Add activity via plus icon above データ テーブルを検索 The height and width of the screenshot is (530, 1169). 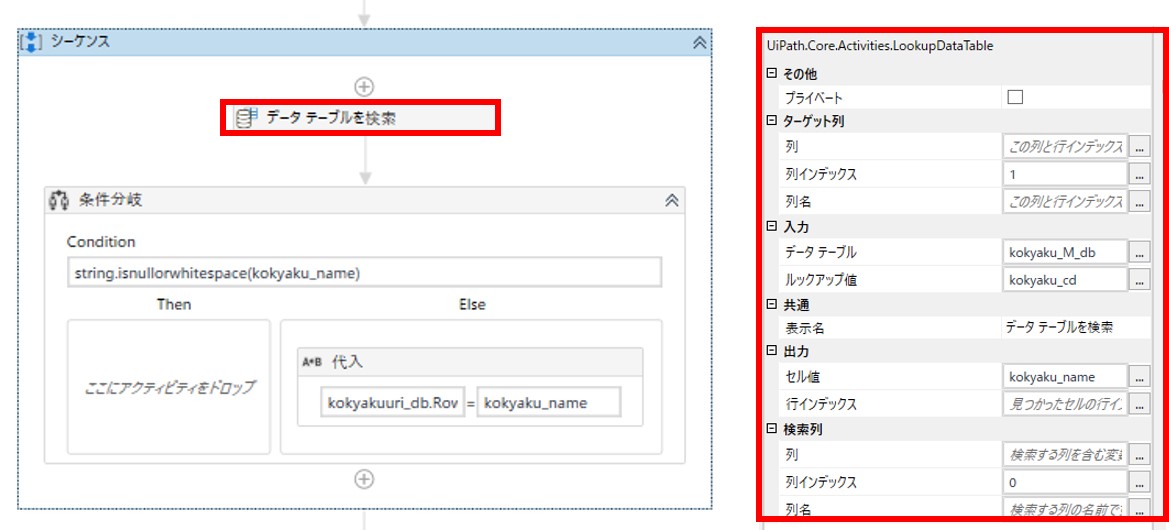point(364,86)
